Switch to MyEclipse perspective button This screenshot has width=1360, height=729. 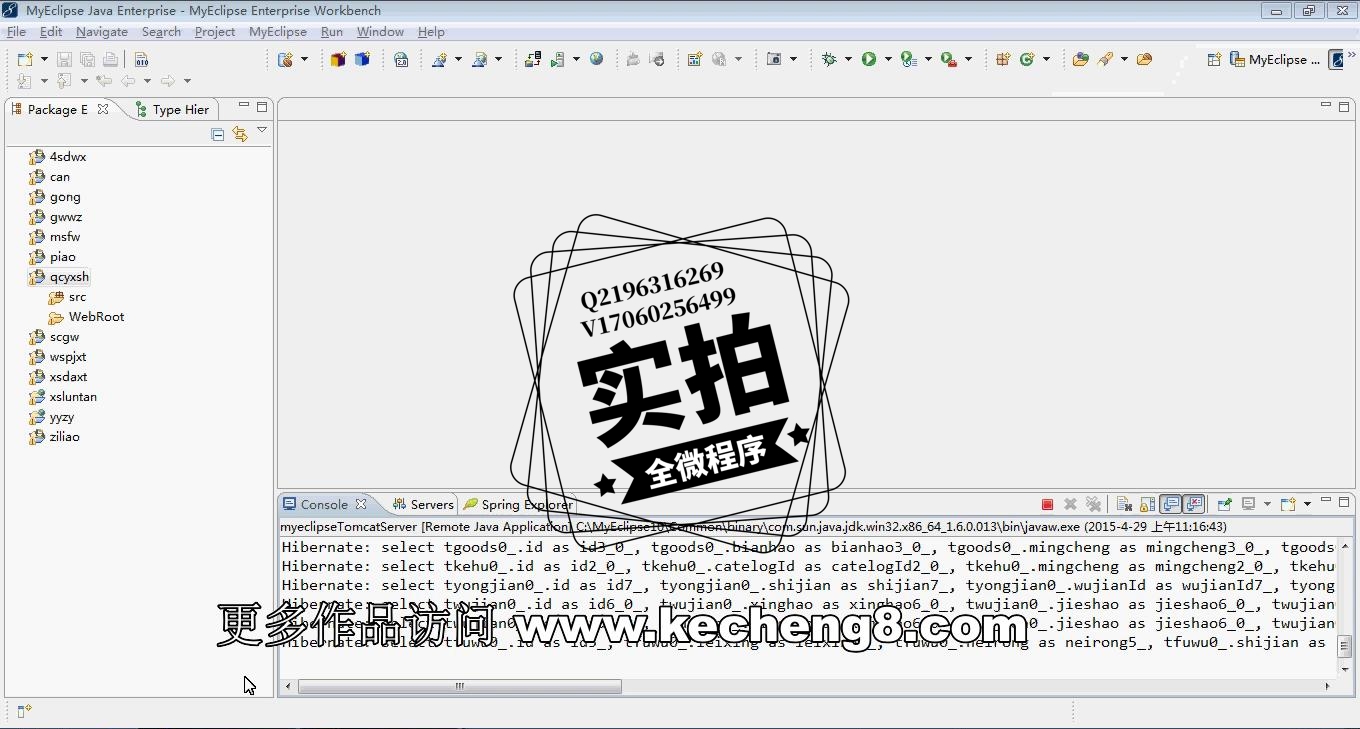(x=1277, y=59)
